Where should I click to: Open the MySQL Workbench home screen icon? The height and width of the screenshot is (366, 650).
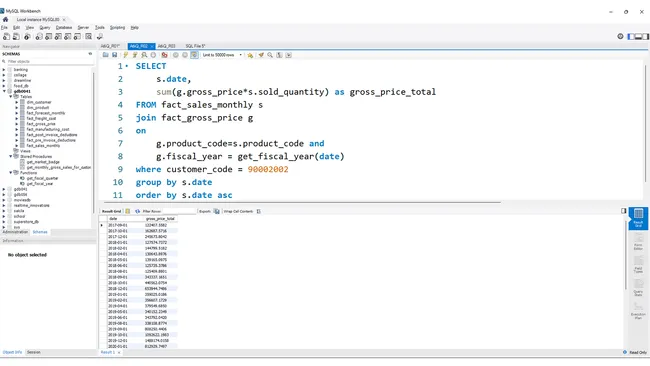[x=5, y=19]
